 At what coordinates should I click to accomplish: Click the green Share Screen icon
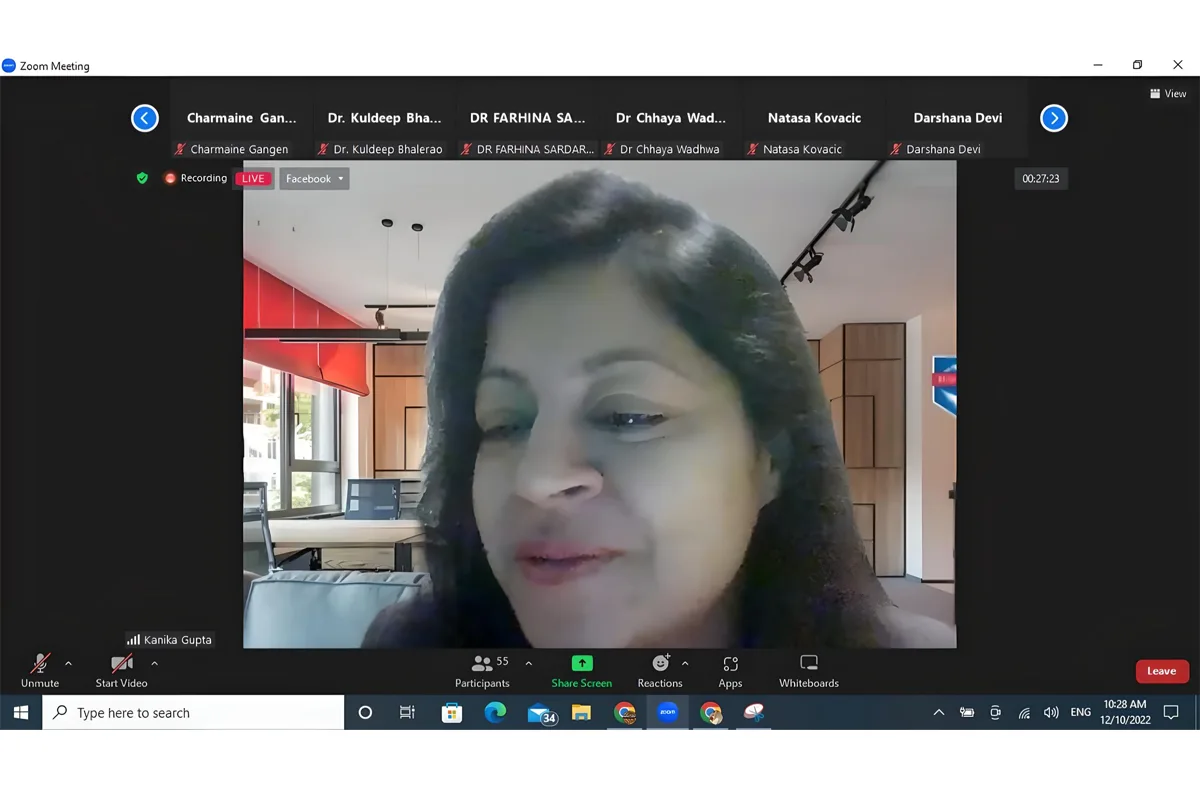(581, 663)
